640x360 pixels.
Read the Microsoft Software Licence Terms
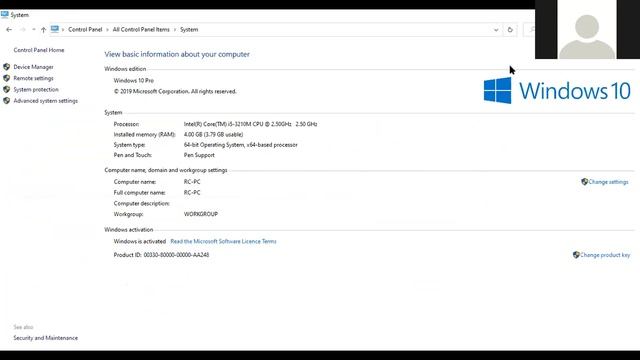click(223, 241)
